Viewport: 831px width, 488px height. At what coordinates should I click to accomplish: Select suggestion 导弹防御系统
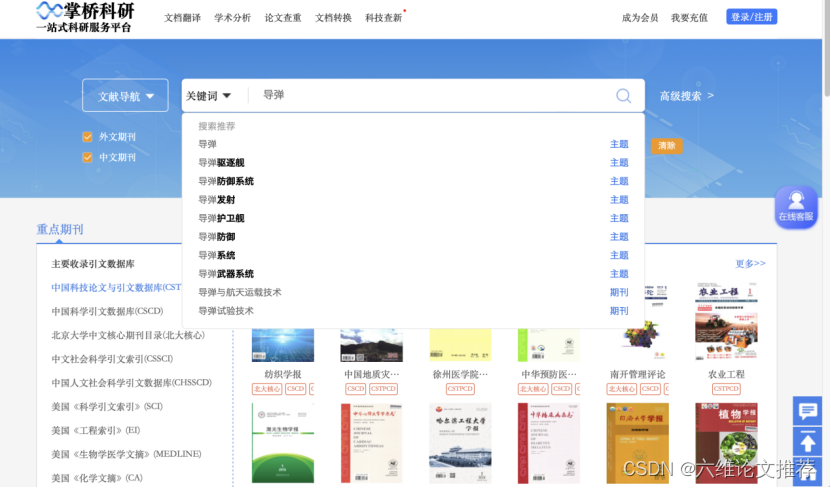pos(413,181)
